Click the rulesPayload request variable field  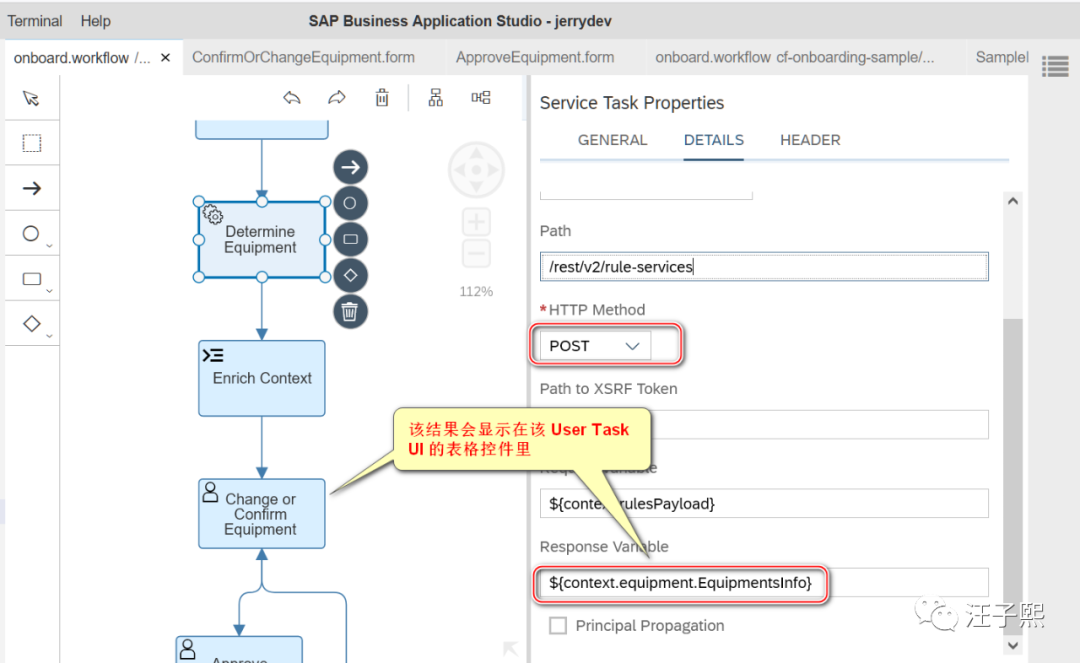pyautogui.click(x=764, y=503)
